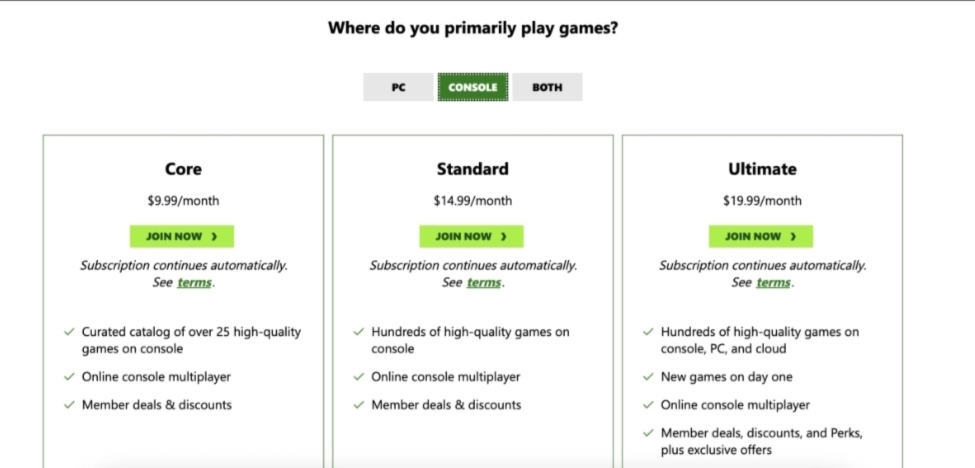Click the checkmark beside Standard's hundreds of games feature
Screen dimensions: 975x468
[359, 332]
